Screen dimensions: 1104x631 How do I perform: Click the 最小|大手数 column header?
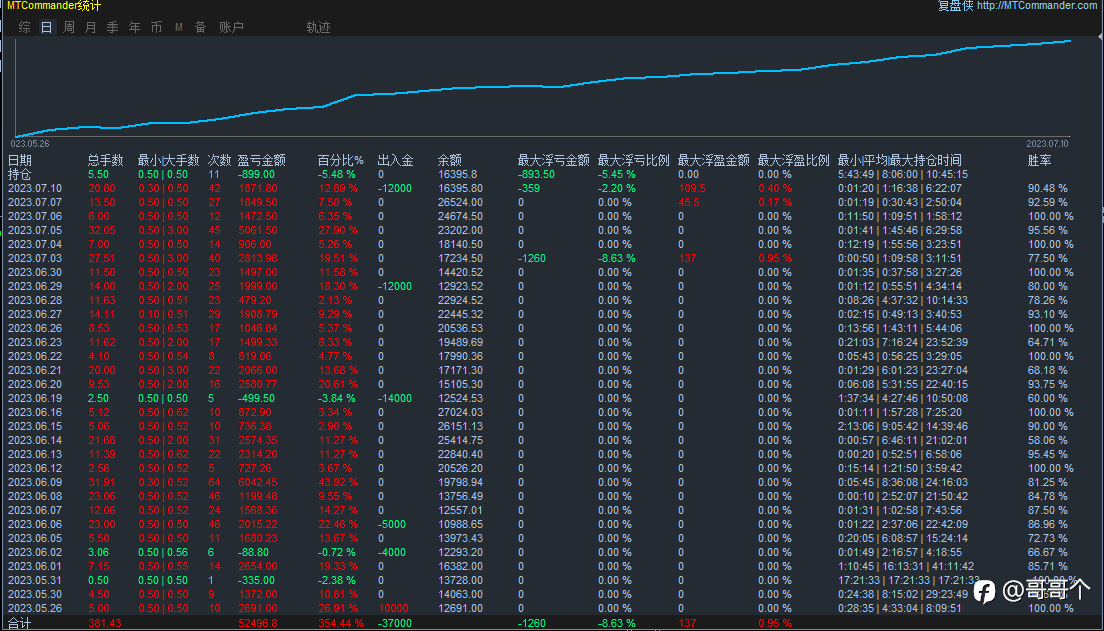coord(168,161)
